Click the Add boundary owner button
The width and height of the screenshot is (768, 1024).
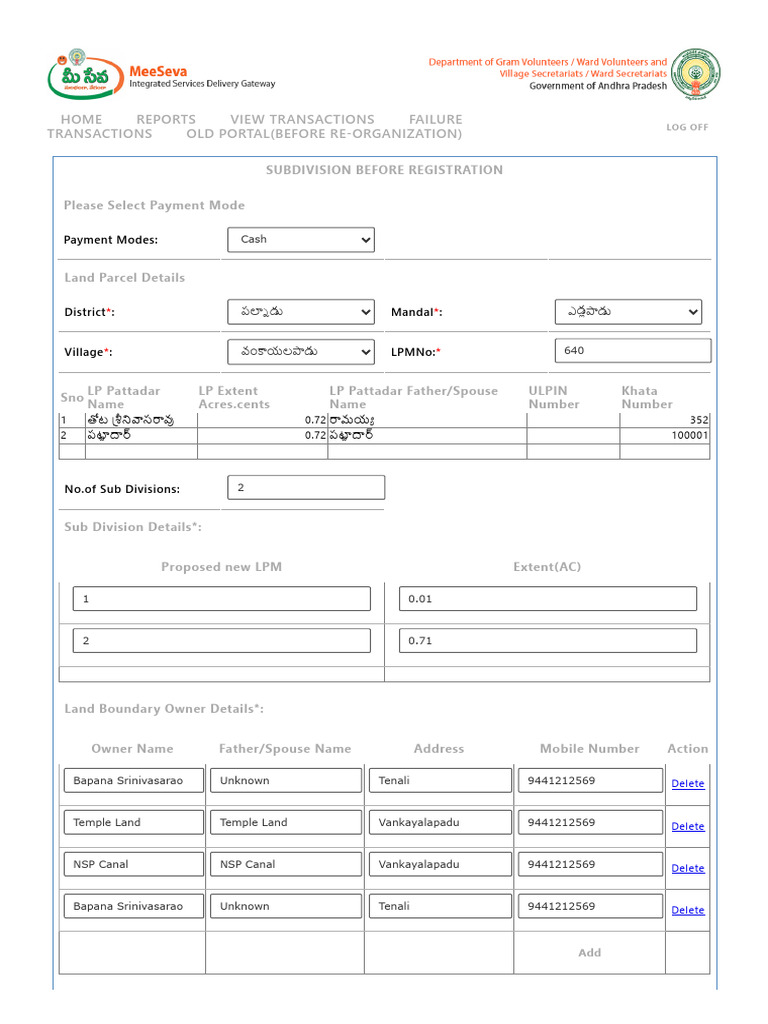[x=589, y=953]
